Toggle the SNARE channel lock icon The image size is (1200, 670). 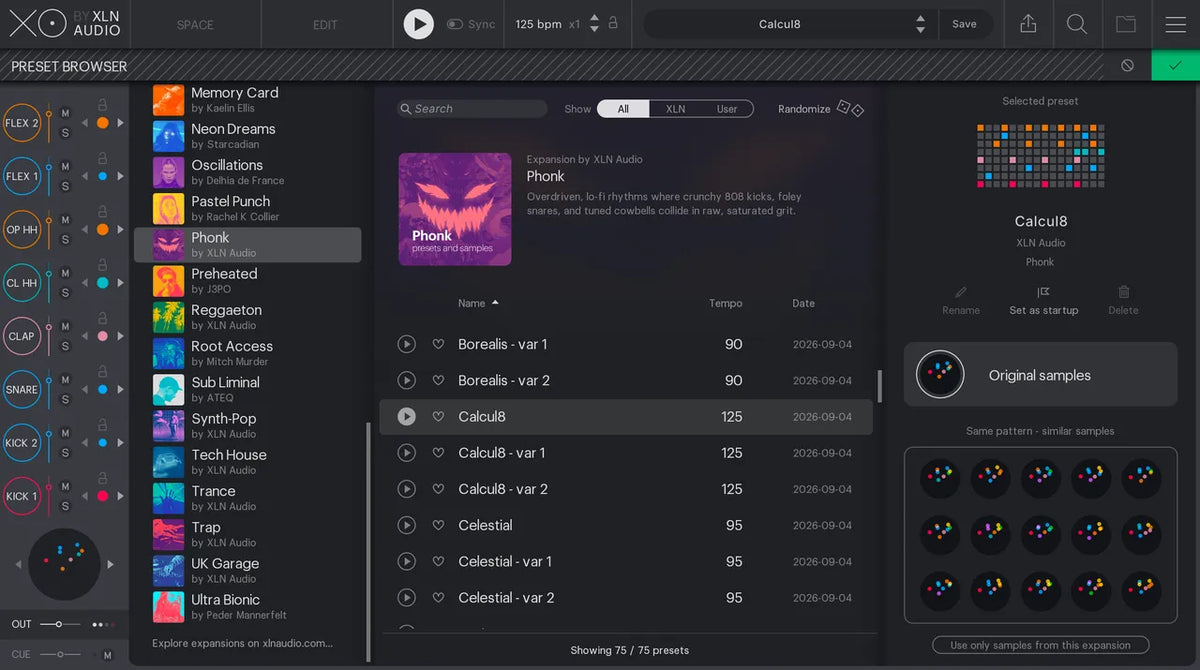(x=102, y=371)
